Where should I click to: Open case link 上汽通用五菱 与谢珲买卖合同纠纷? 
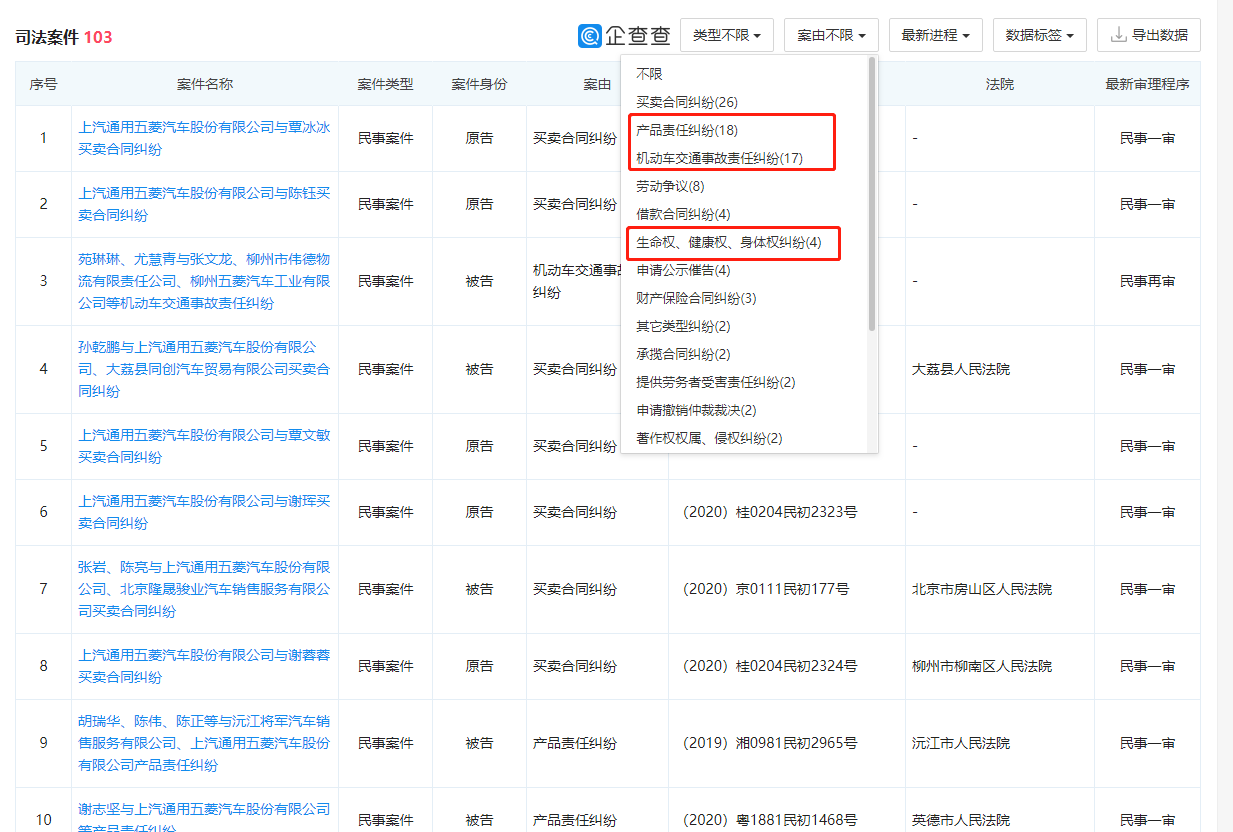click(x=204, y=512)
